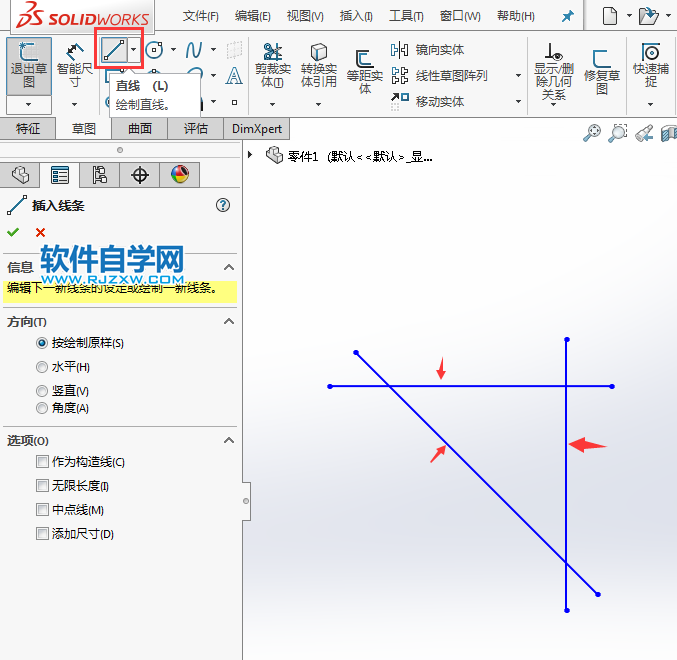The image size is (677, 660).
Task: Open the Spline tool dropdown arrow
Action: [x=213, y=50]
